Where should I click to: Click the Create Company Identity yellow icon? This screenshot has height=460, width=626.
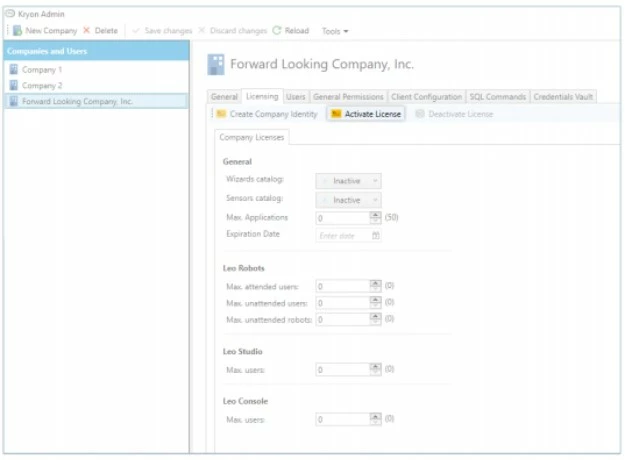(221, 114)
